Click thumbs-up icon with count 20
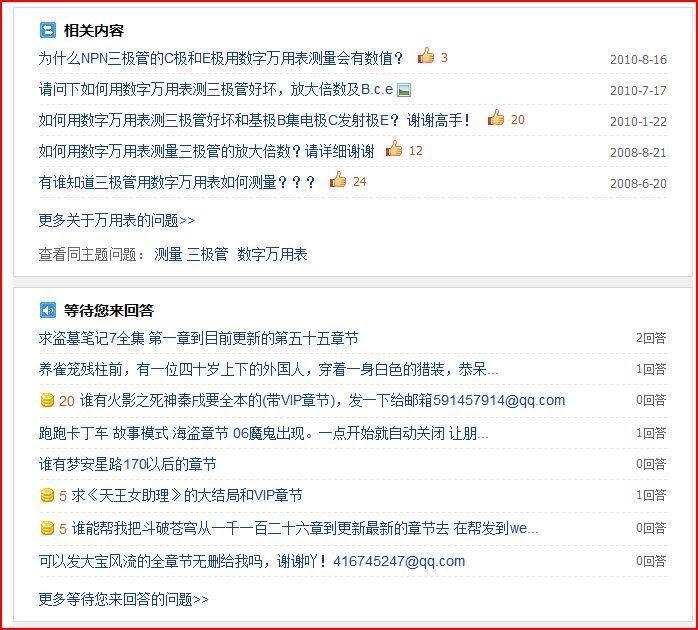Image resolution: width=698 pixels, height=630 pixels. (495, 118)
